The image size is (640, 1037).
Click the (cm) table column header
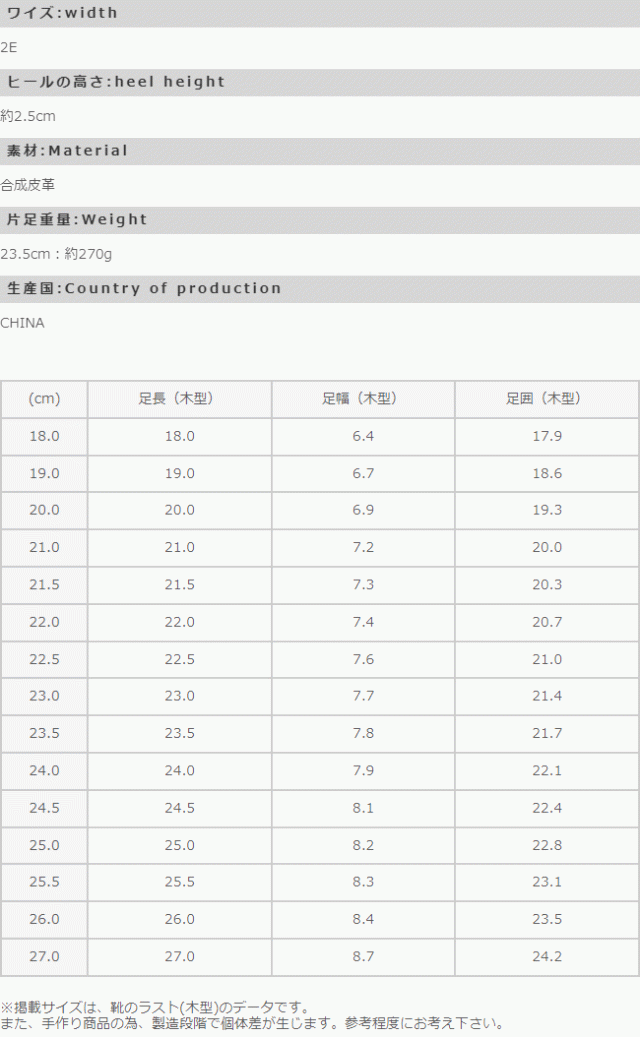[44, 399]
